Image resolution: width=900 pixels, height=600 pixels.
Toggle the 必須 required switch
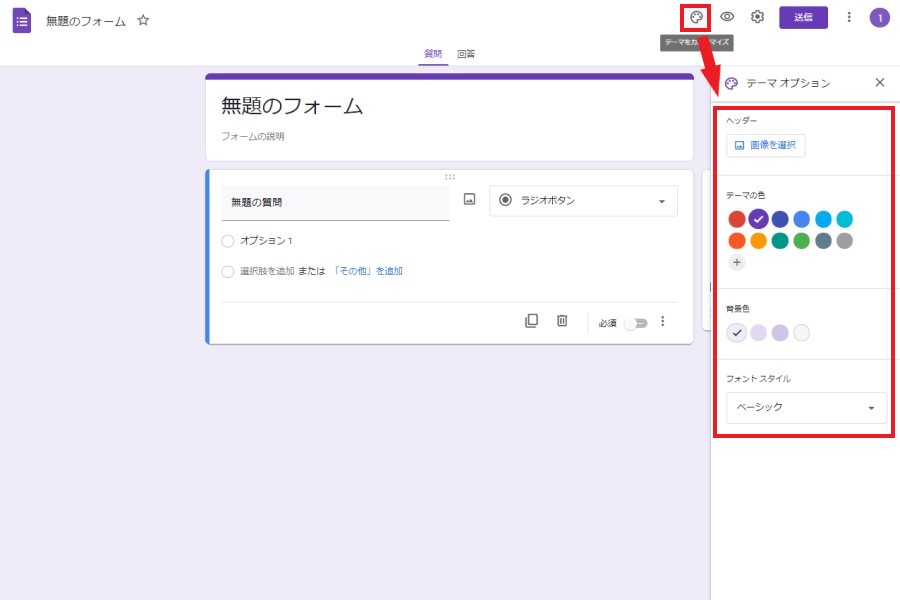[635, 323]
